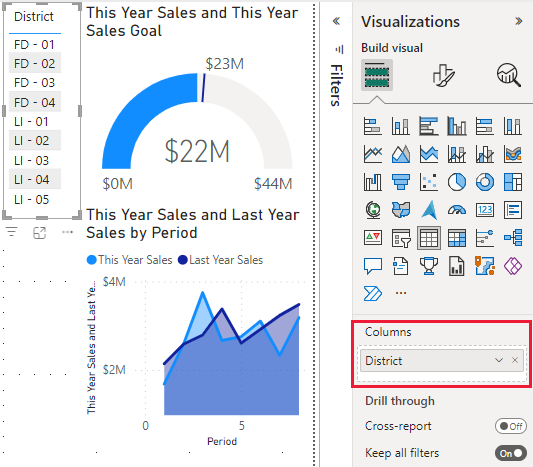Select the Gauge visual icon
The image size is (533, 467).
click(x=457, y=210)
